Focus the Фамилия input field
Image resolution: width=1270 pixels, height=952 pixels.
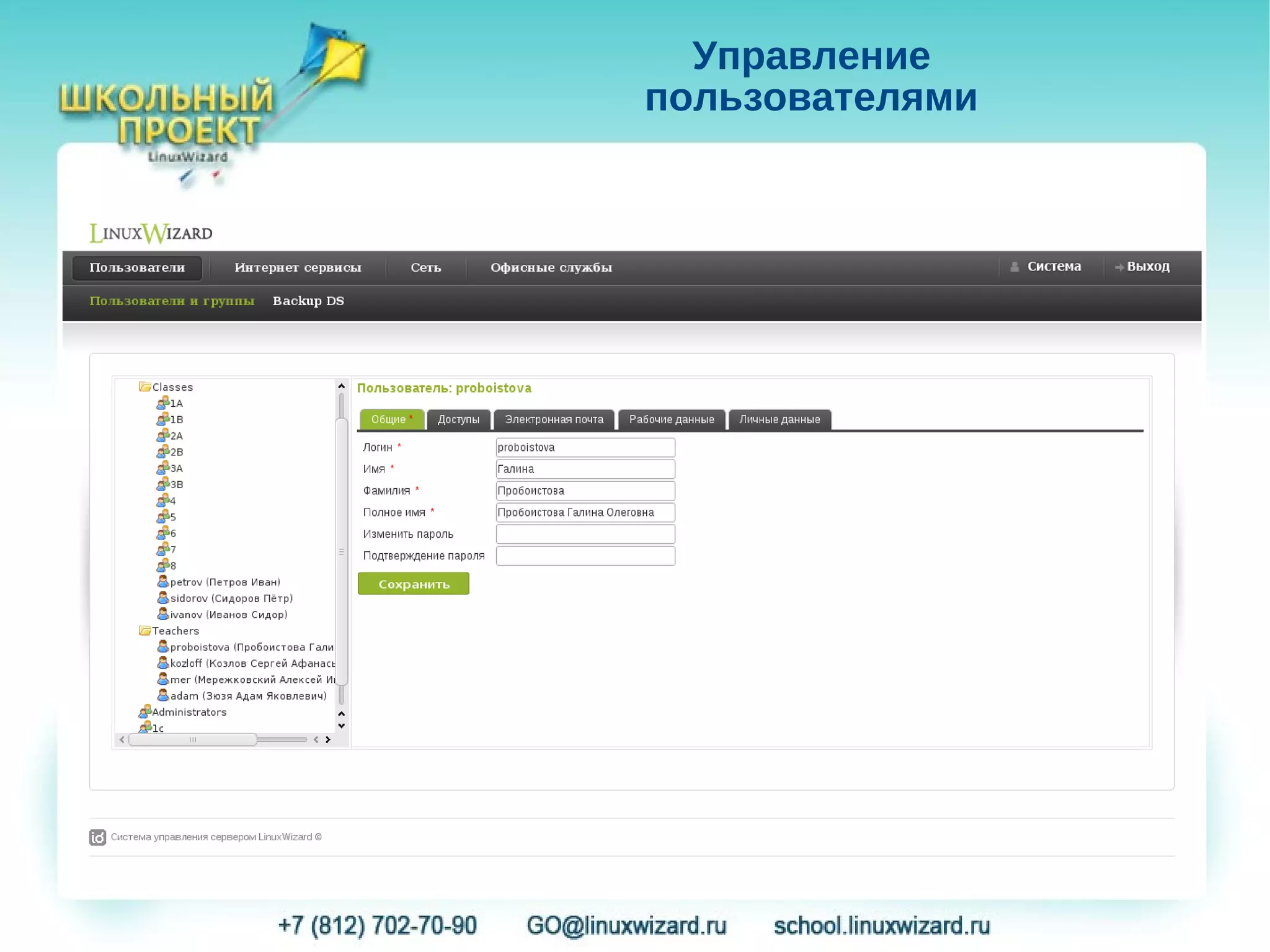[585, 491]
